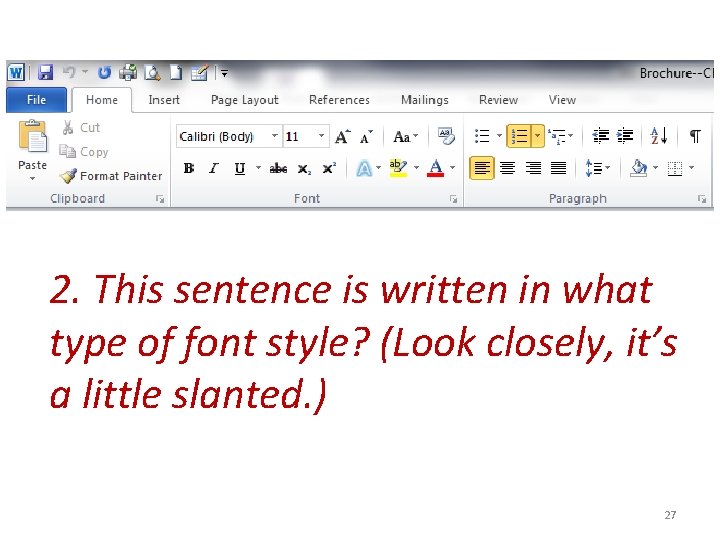Open the font name dropdown arrow

[x=275, y=136]
